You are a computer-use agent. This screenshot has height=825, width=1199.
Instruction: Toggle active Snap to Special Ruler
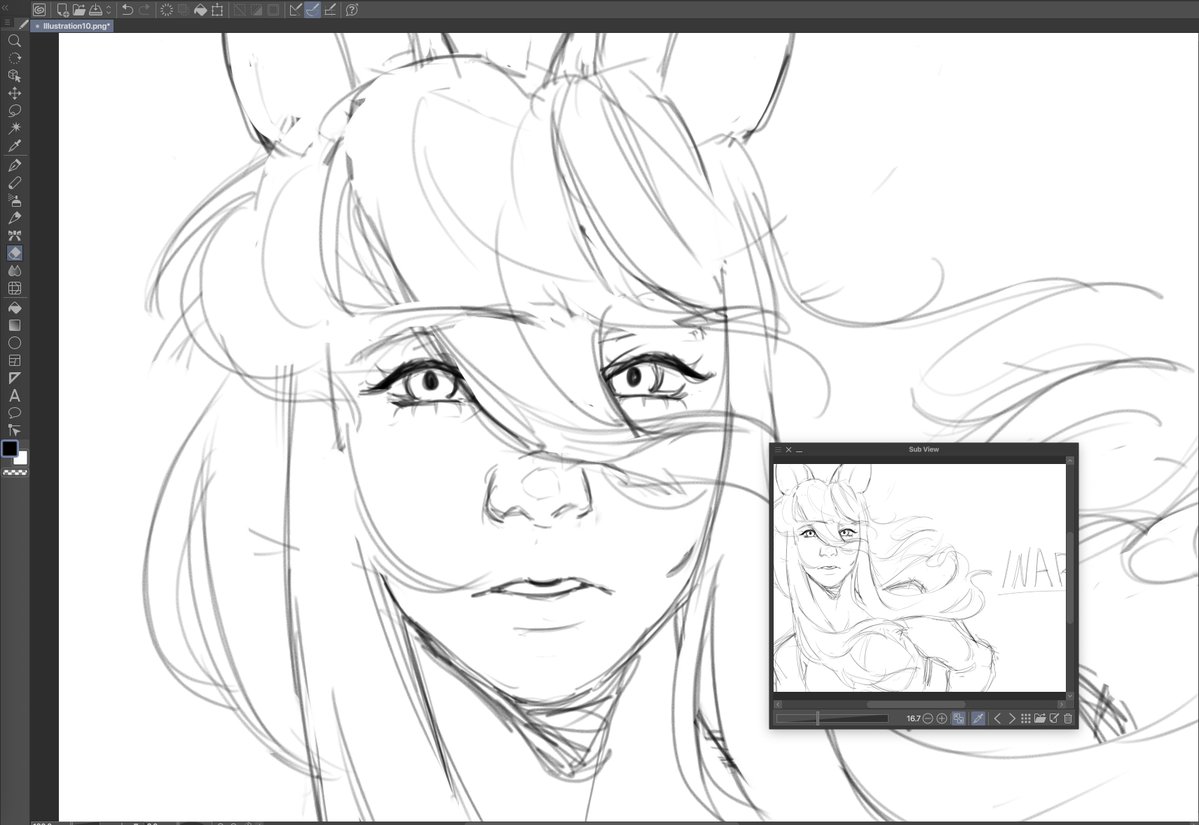coord(313,10)
